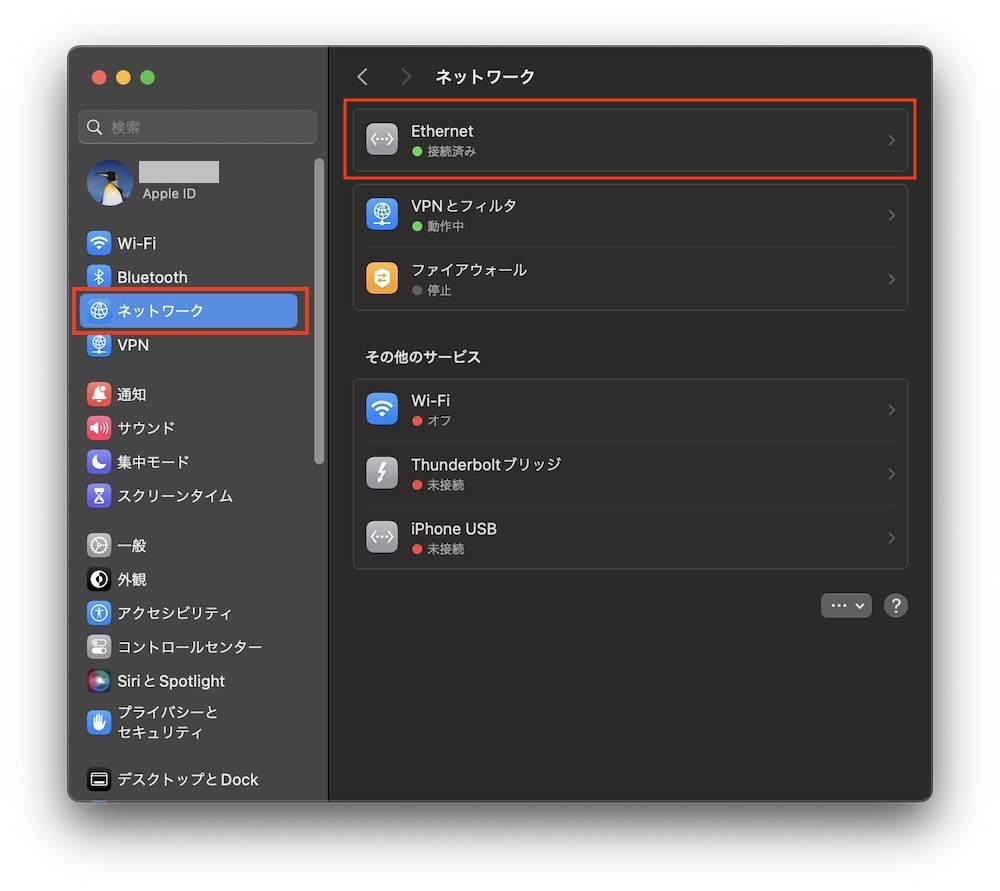Select ネットワーク in the sidebar
Screen dimensions: 1000x891
(x=188, y=311)
